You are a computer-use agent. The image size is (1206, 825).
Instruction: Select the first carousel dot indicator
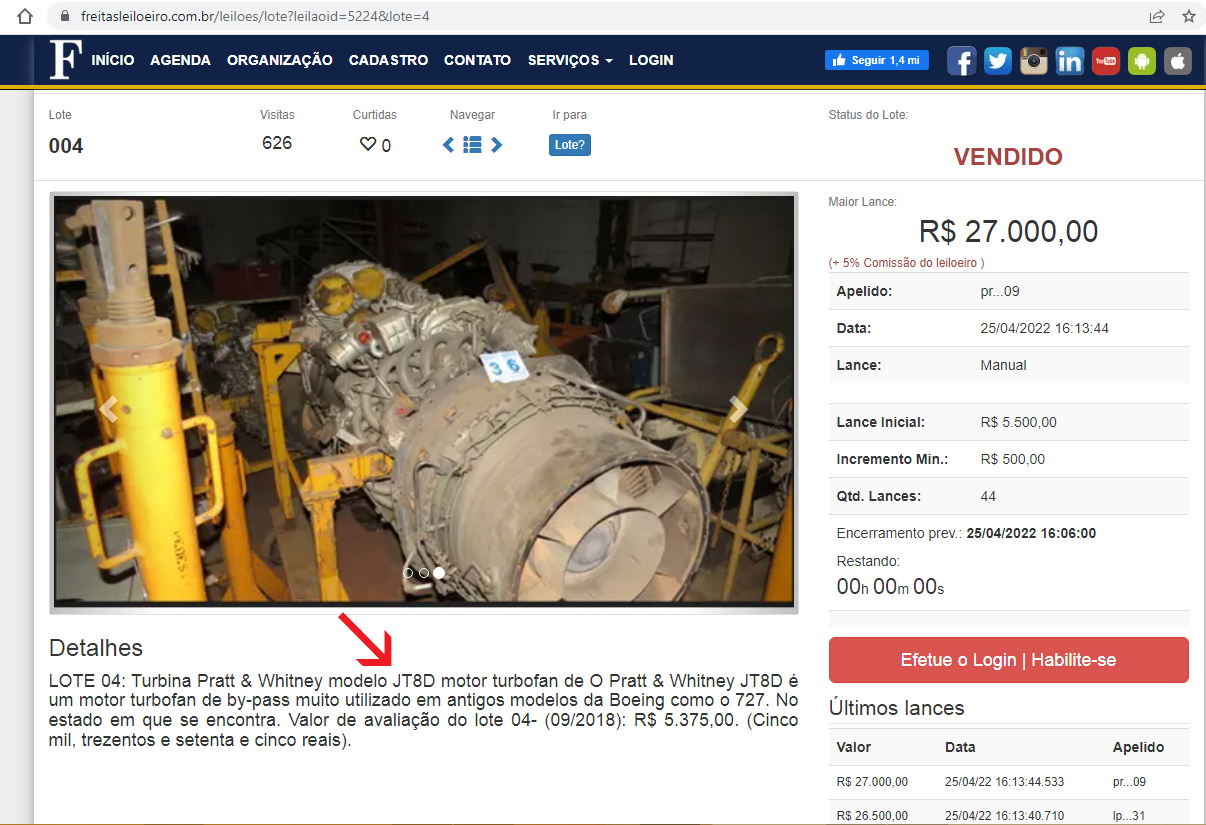[x=408, y=573]
